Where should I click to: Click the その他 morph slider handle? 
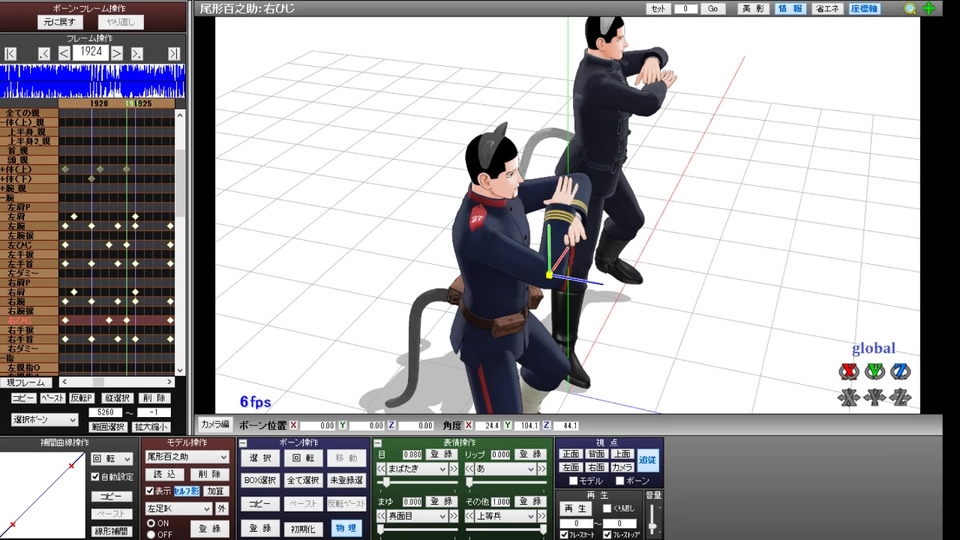point(542,530)
